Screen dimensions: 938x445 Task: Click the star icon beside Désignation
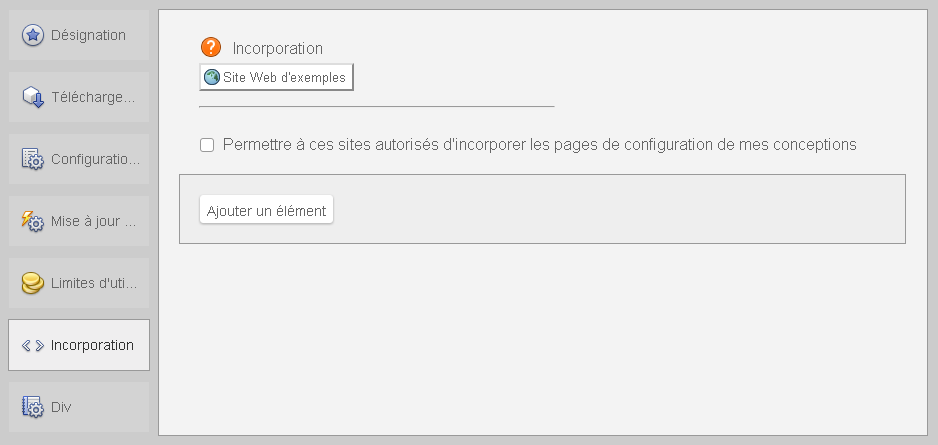(x=32, y=35)
